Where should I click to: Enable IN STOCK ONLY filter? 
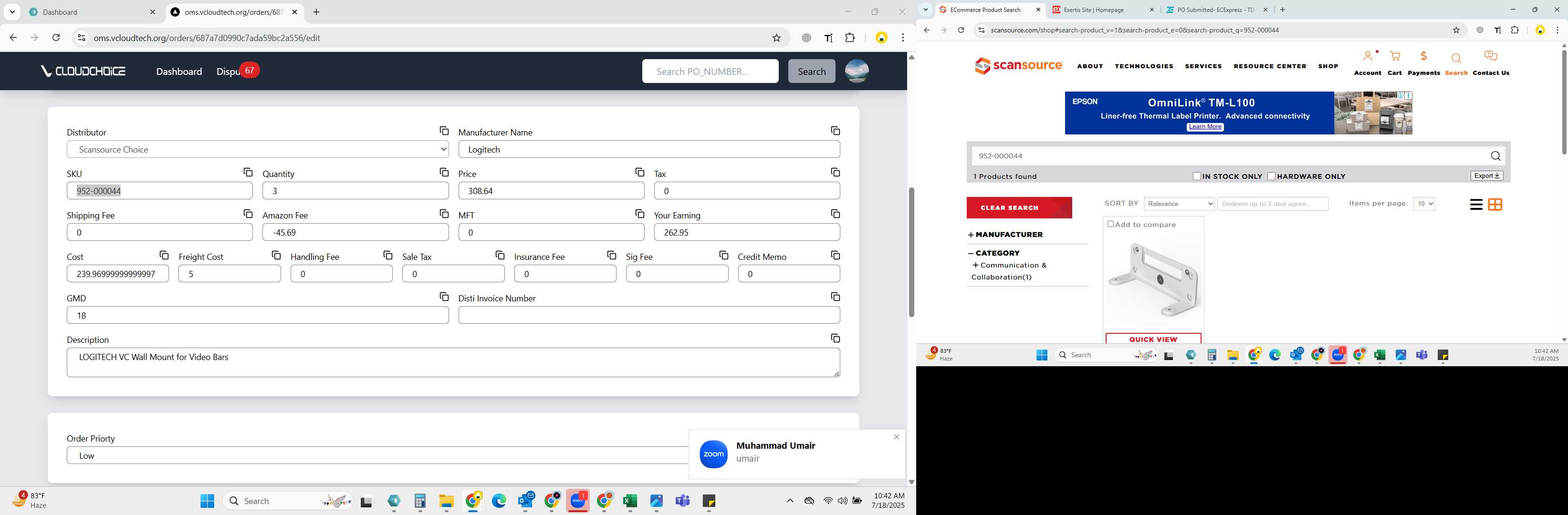tap(1197, 176)
